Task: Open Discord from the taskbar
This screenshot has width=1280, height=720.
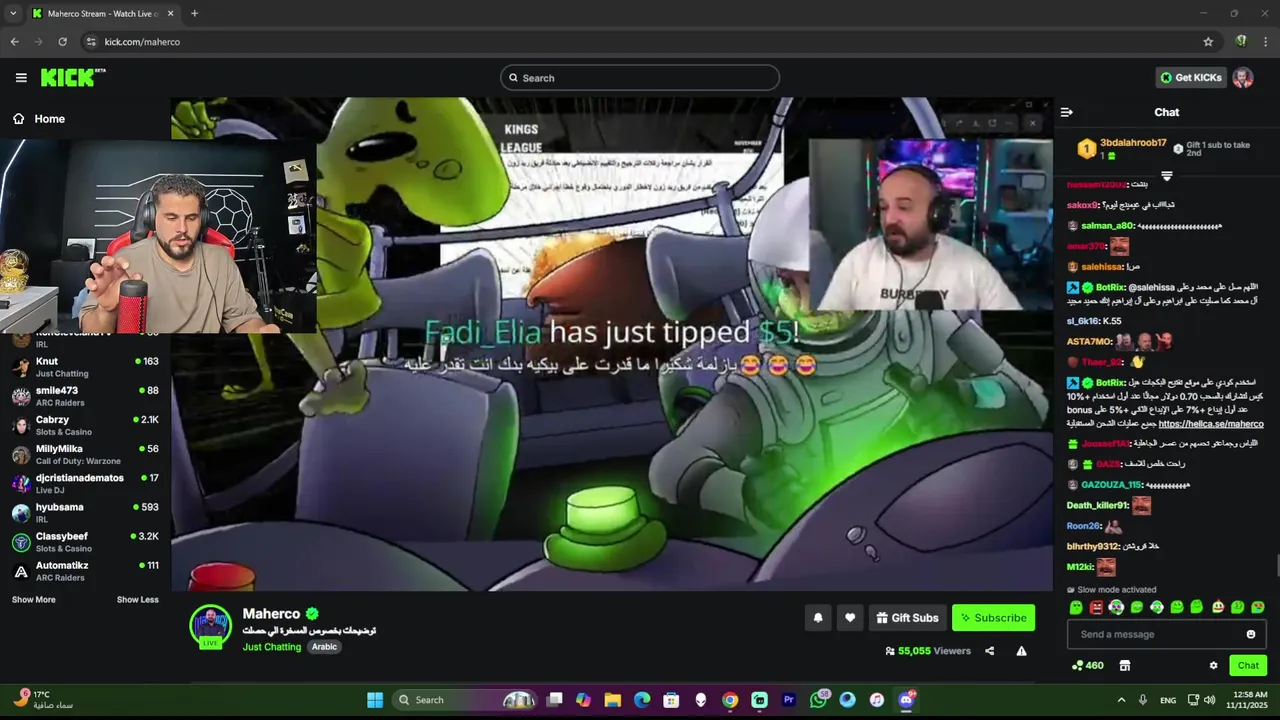Action: [906, 700]
